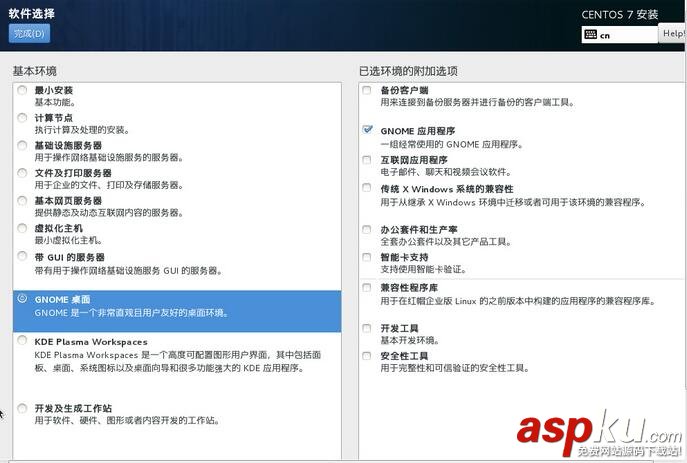Select the 基本网页服务器 radio option
The height and width of the screenshot is (463, 687).
(22, 200)
